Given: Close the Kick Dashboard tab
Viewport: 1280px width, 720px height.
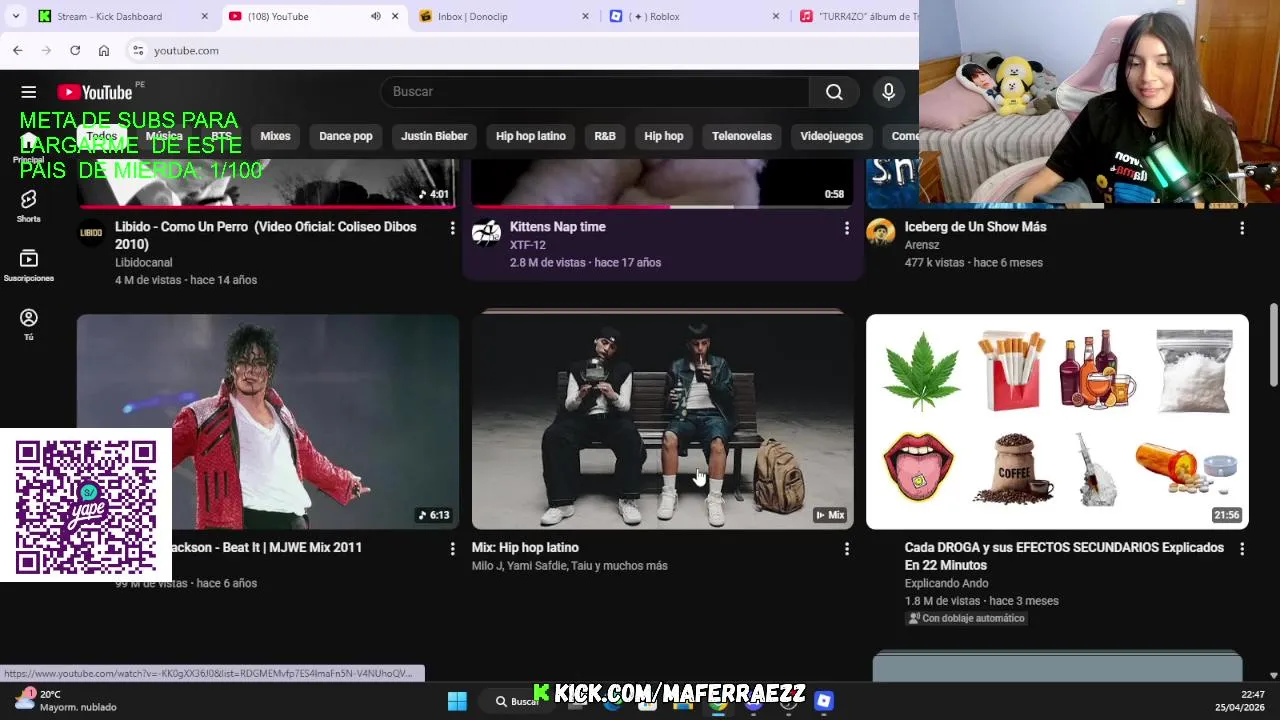Looking at the screenshot, I should pyautogui.click(x=205, y=16).
